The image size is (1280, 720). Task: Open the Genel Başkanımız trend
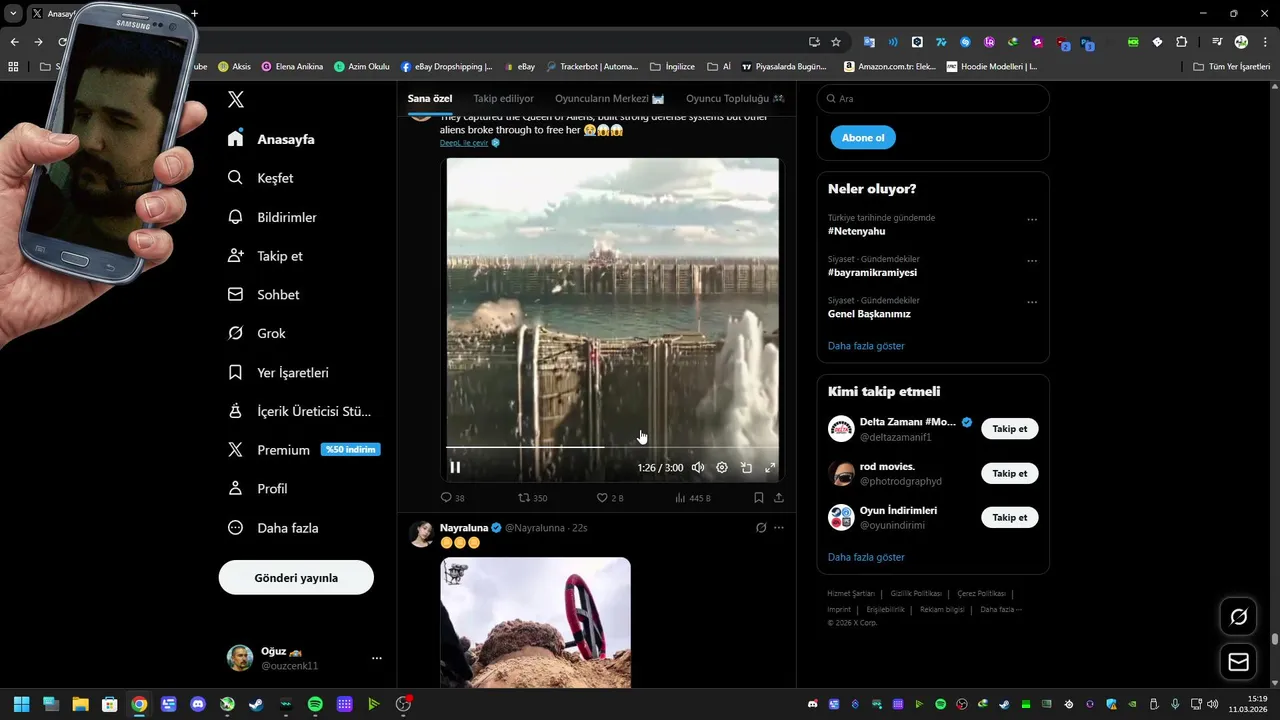[869, 314]
